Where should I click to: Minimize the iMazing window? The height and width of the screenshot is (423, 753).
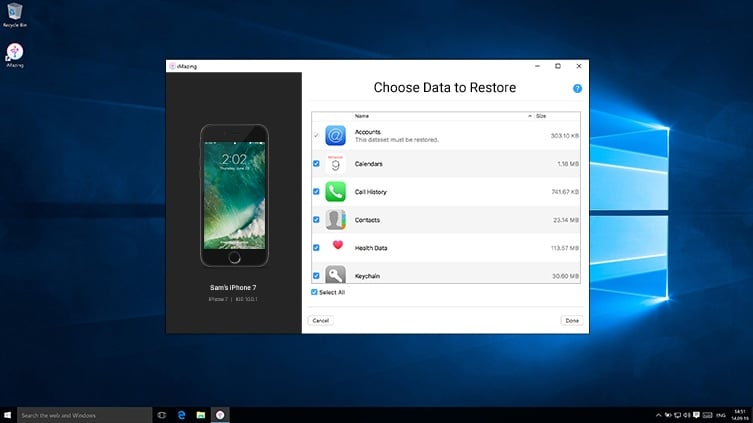pyautogui.click(x=537, y=66)
